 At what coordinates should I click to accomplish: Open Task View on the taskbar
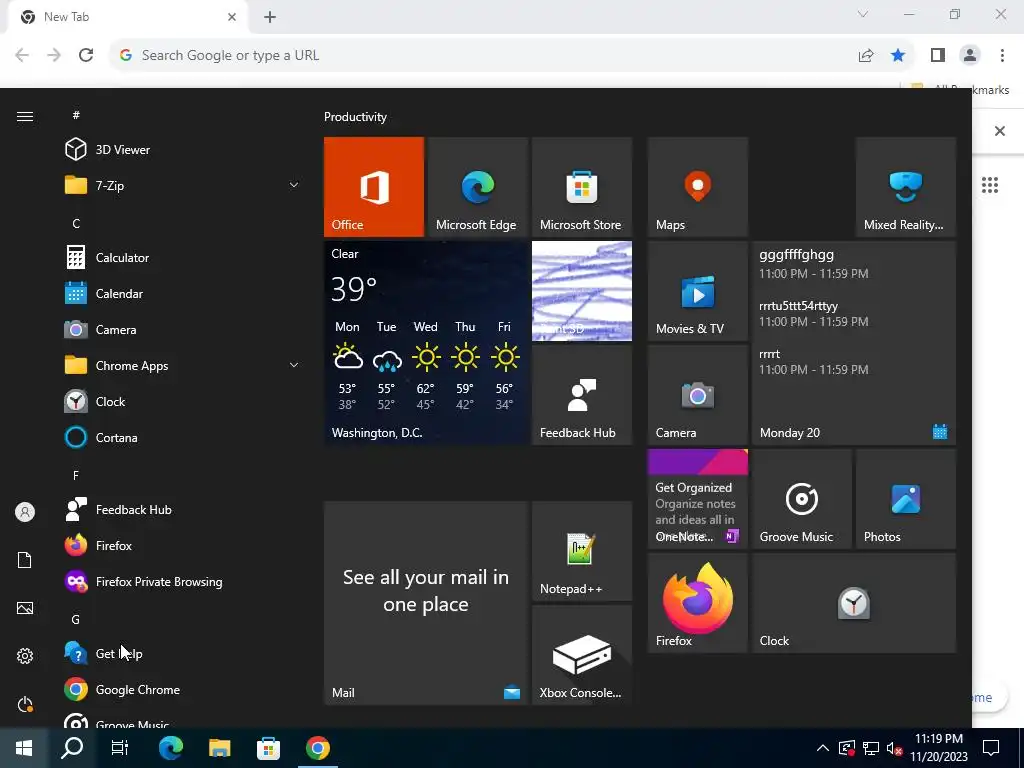[x=120, y=748]
